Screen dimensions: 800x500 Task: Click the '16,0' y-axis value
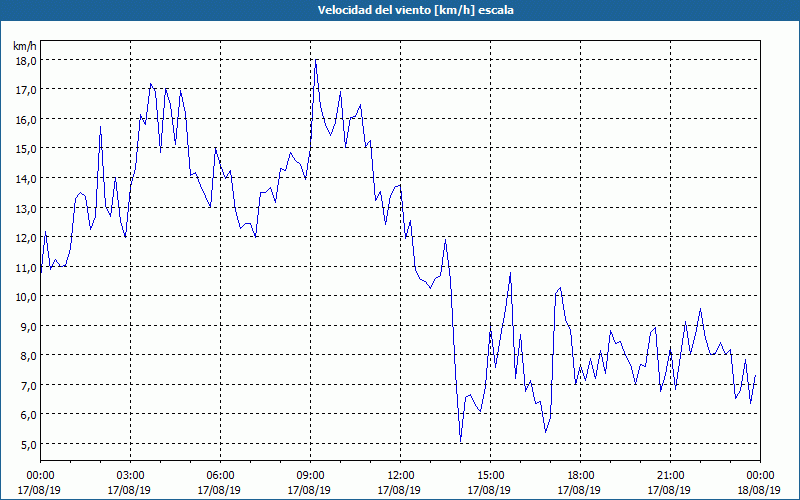point(27,120)
